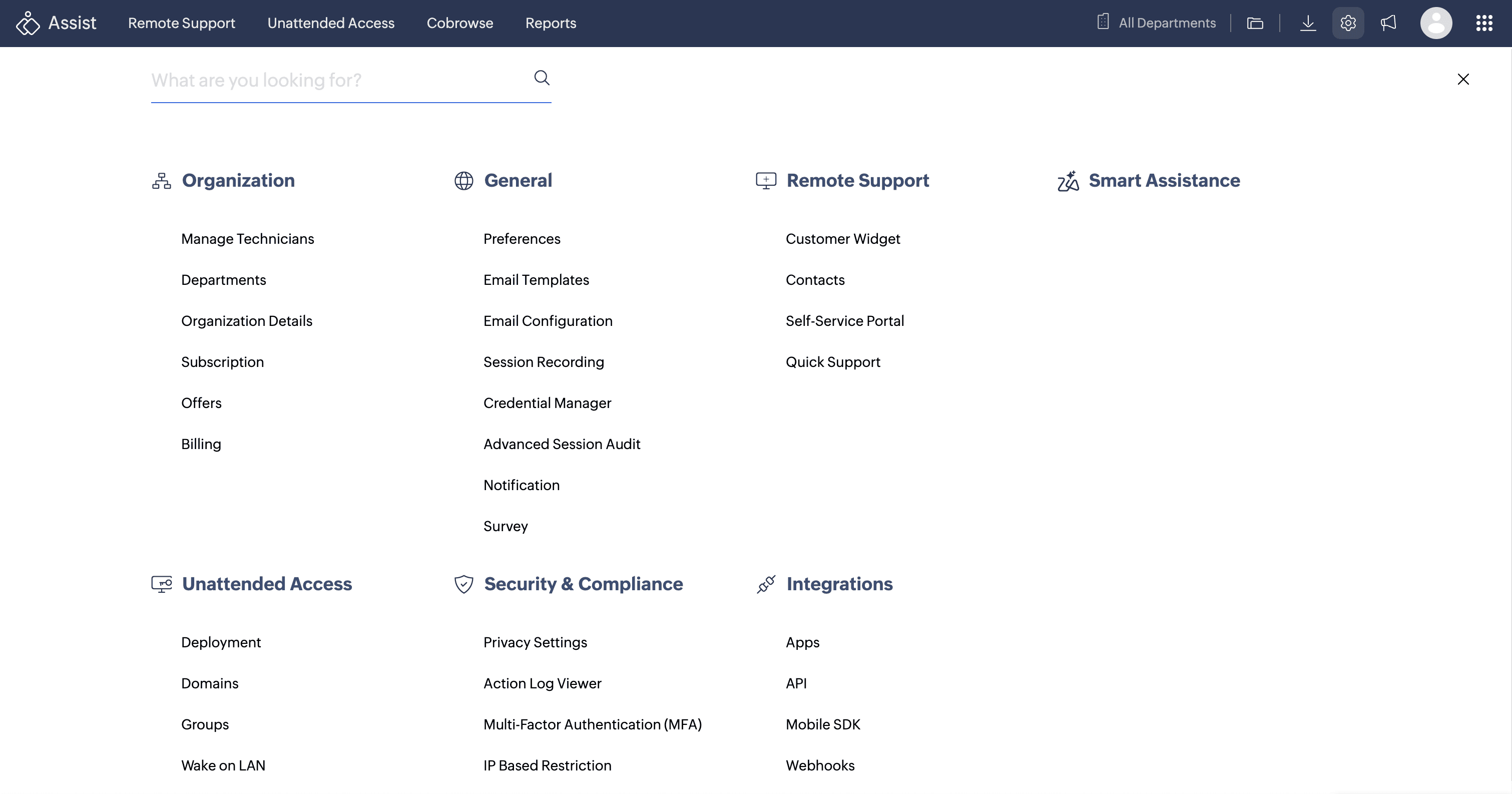Open Quick Support settings
This screenshot has height=794, width=1512.
pyautogui.click(x=833, y=362)
